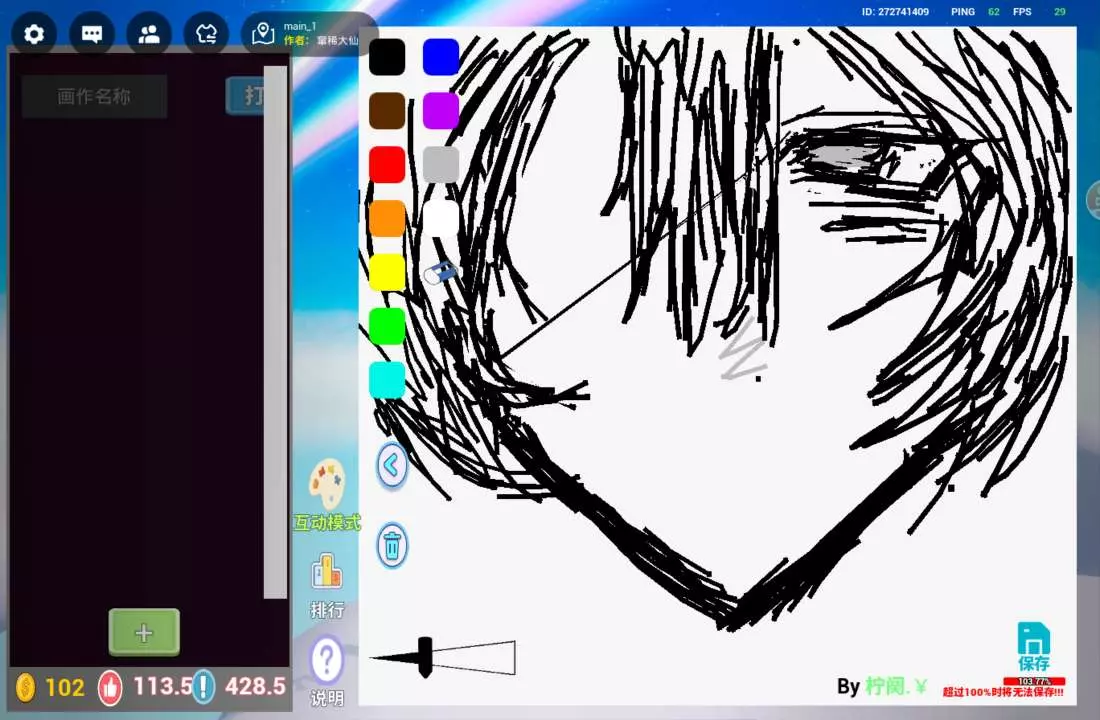Image resolution: width=1100 pixels, height=720 pixels.
Task: Open the chat messages icon
Action: tap(92, 34)
